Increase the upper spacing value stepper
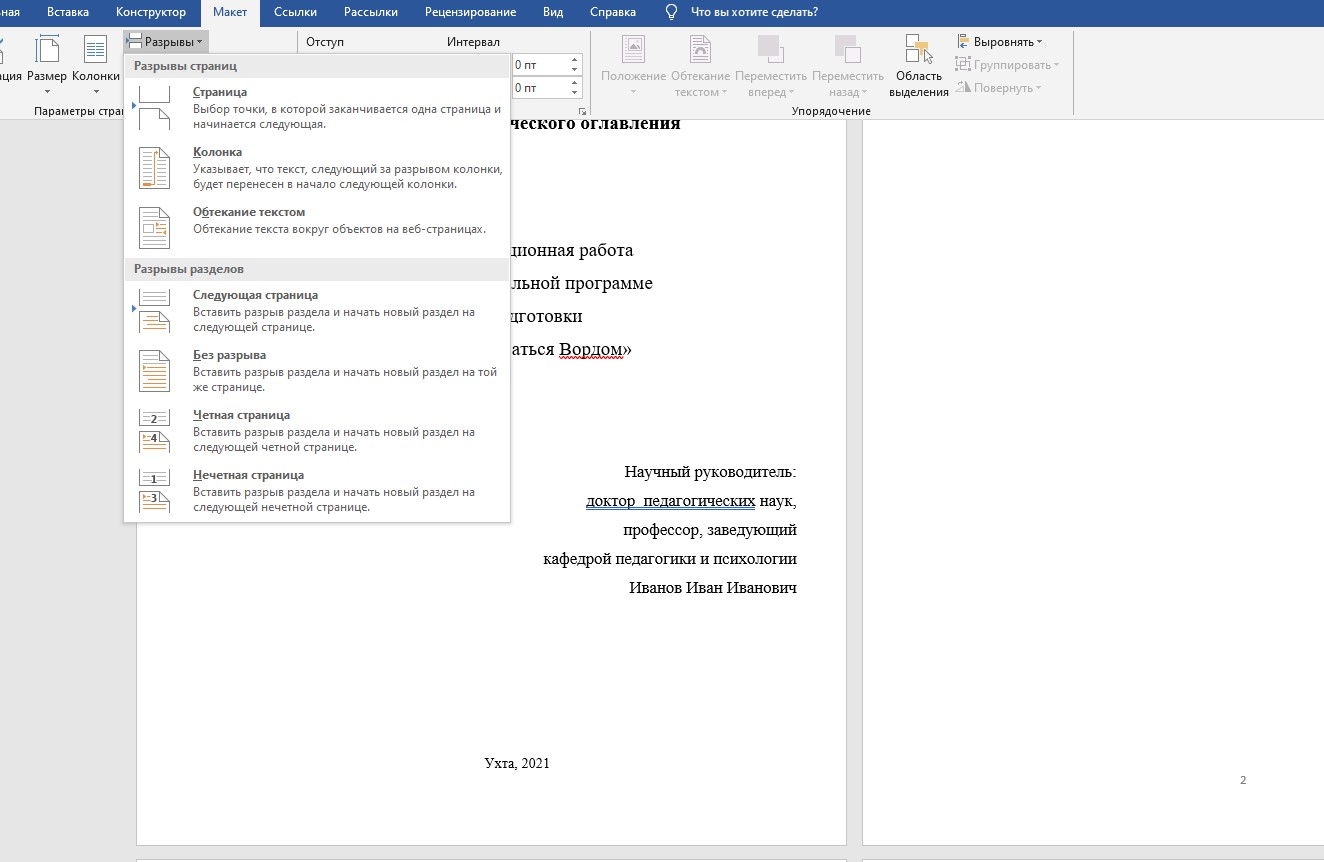The image size is (1324, 862). click(575, 59)
